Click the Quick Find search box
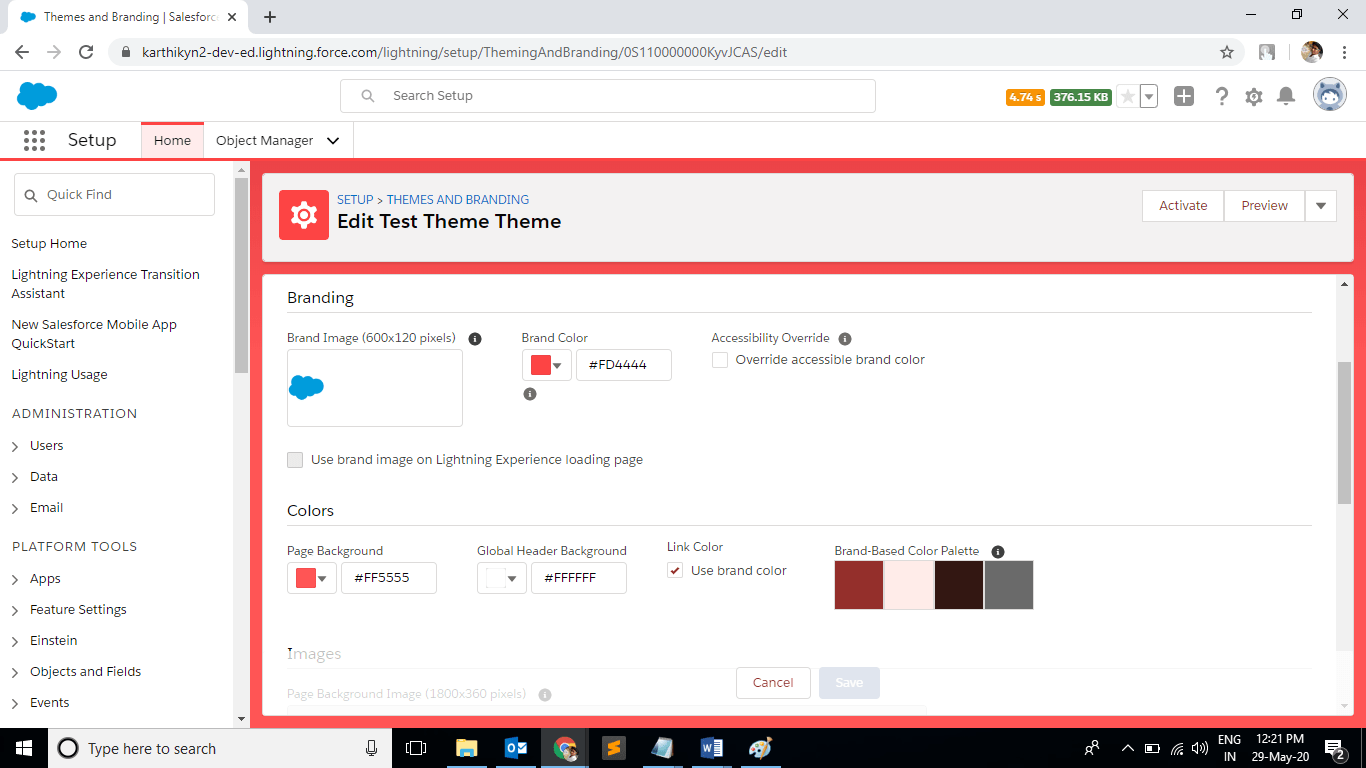Viewport: 1366px width, 768px height. click(114, 194)
